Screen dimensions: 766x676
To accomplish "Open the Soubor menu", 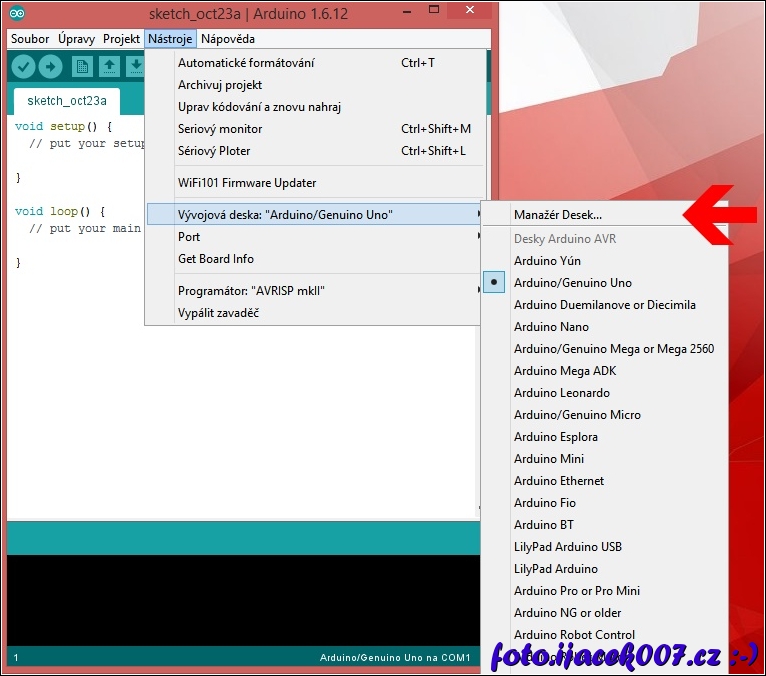I will coord(30,39).
